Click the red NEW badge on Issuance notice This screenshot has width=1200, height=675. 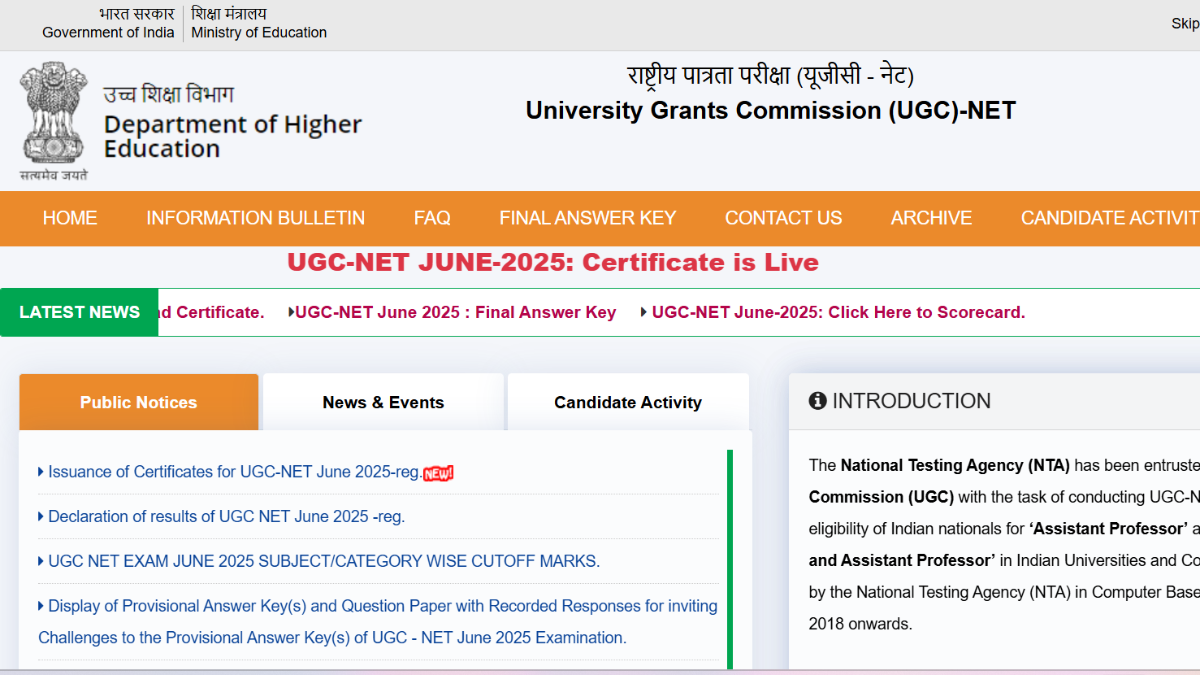tap(438, 473)
